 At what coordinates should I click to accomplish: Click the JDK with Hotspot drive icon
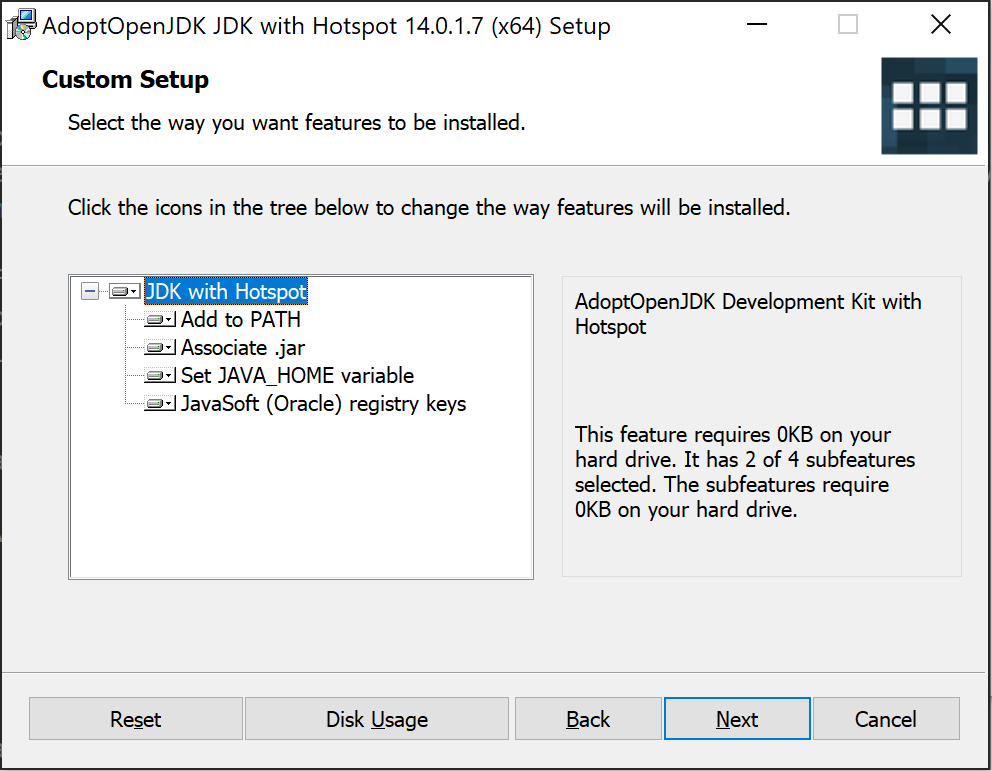point(120,291)
